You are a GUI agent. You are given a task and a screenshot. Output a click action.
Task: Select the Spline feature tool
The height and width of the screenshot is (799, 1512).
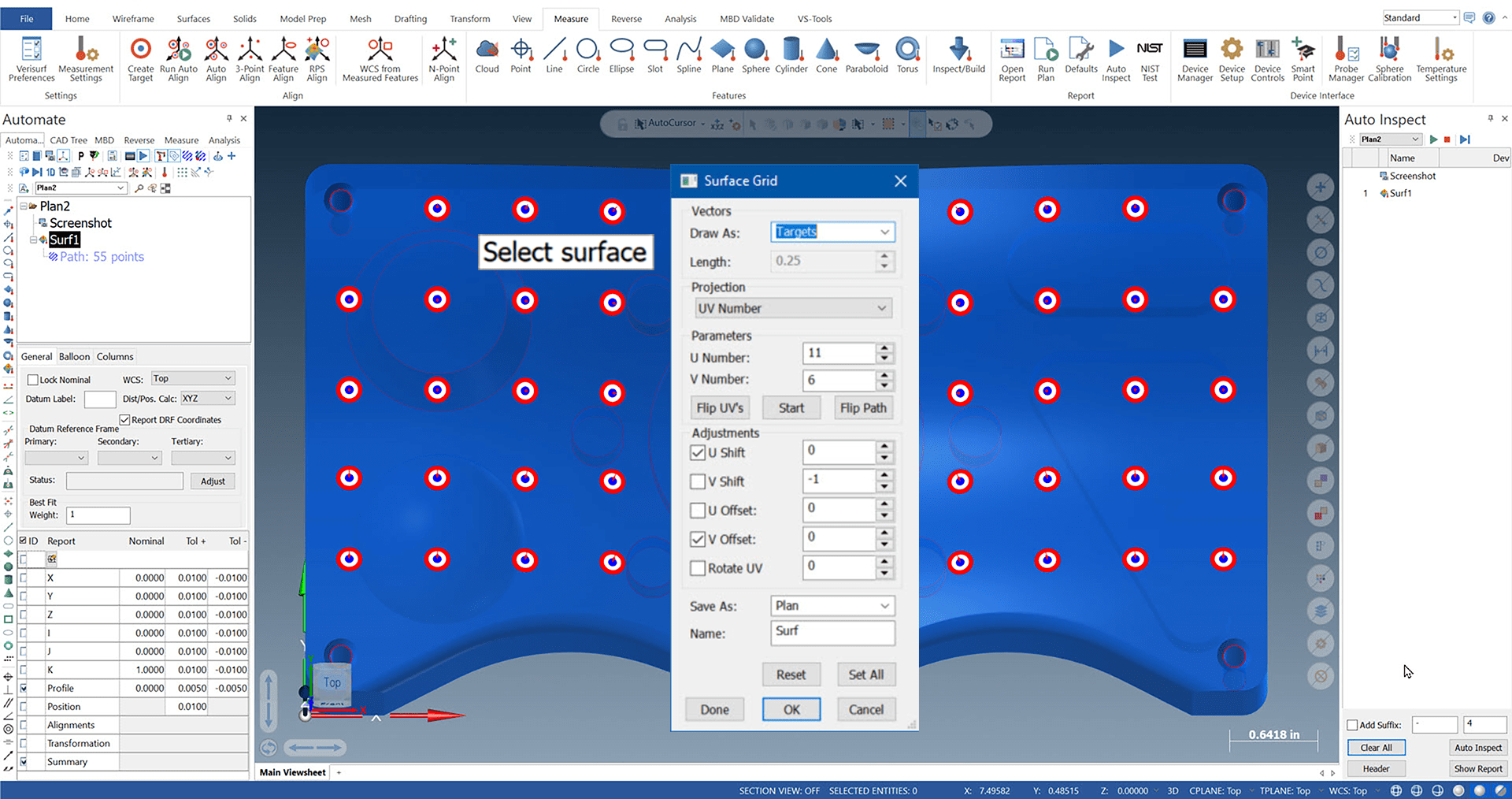point(689,55)
